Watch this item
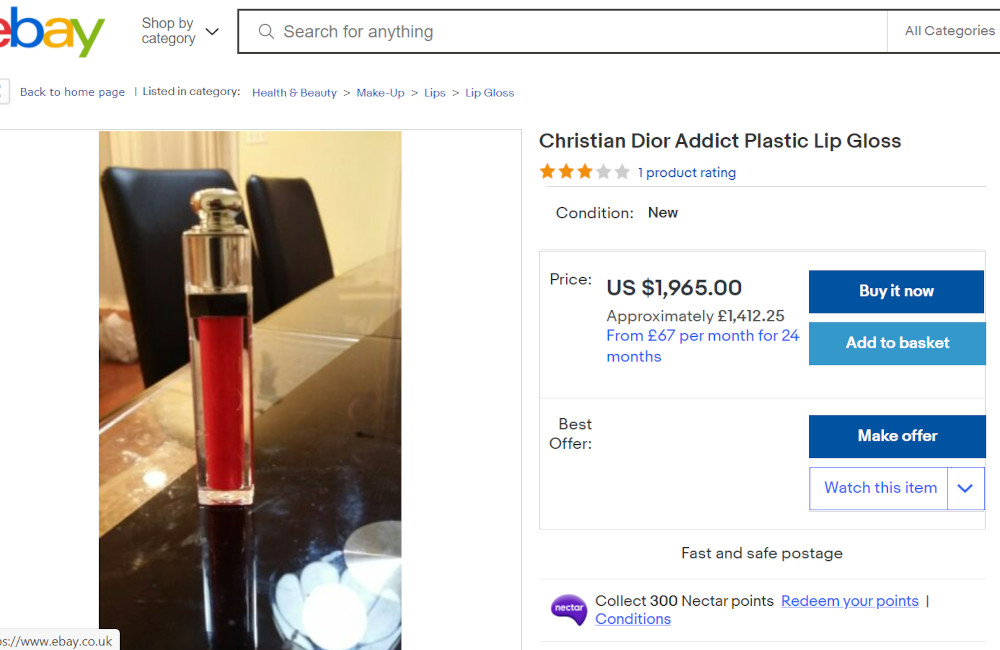 pos(879,488)
